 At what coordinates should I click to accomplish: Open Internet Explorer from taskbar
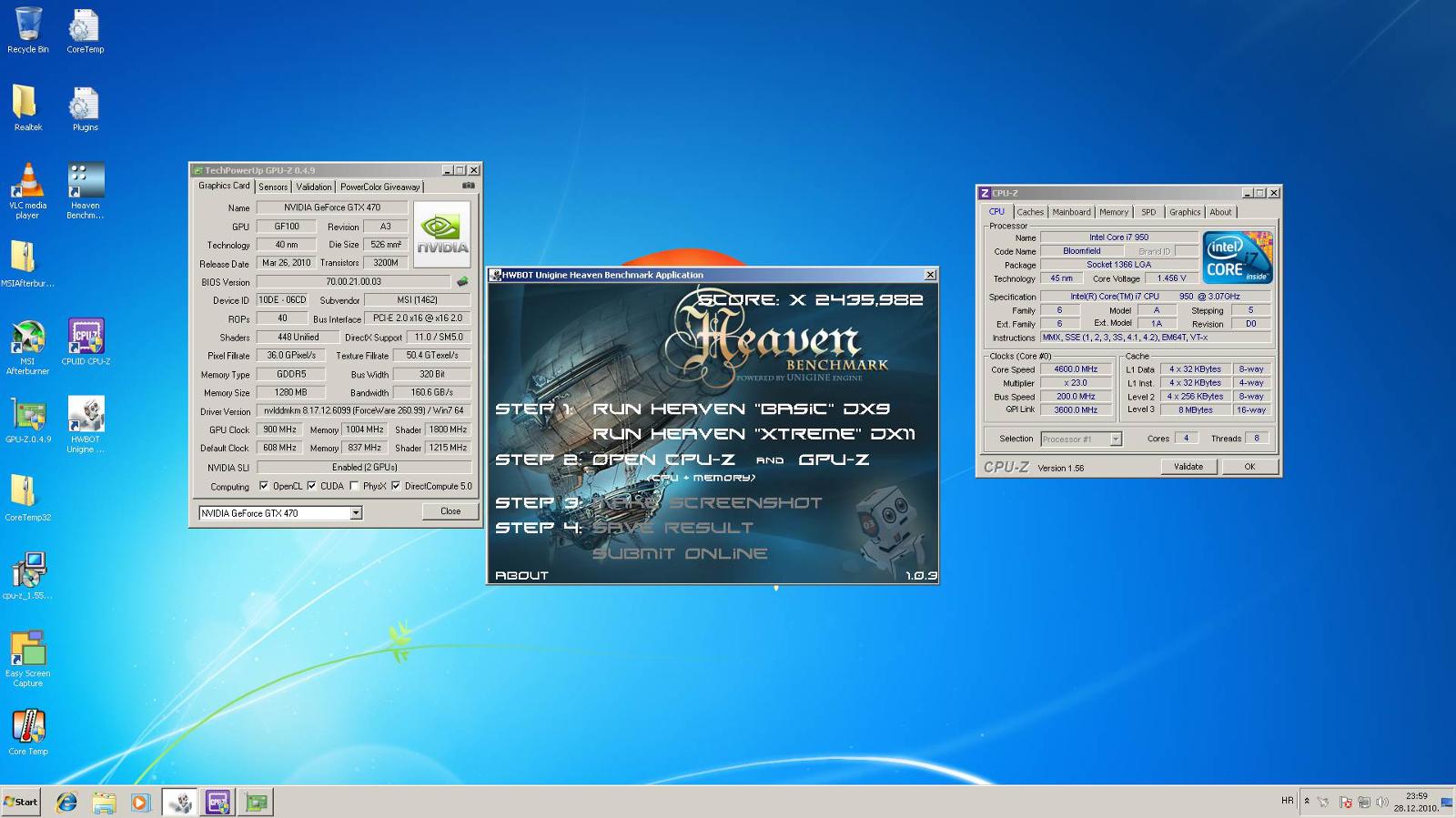(66, 802)
